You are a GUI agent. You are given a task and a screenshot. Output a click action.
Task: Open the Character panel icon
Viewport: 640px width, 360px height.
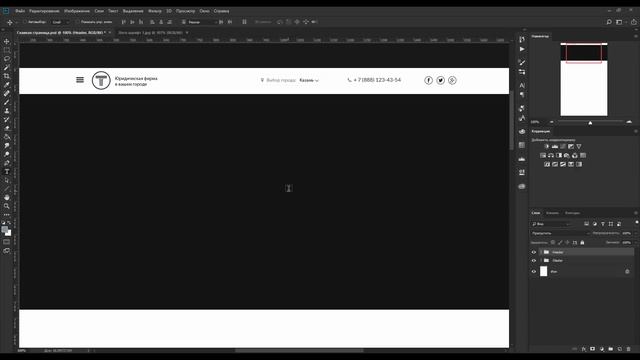tap(522, 85)
